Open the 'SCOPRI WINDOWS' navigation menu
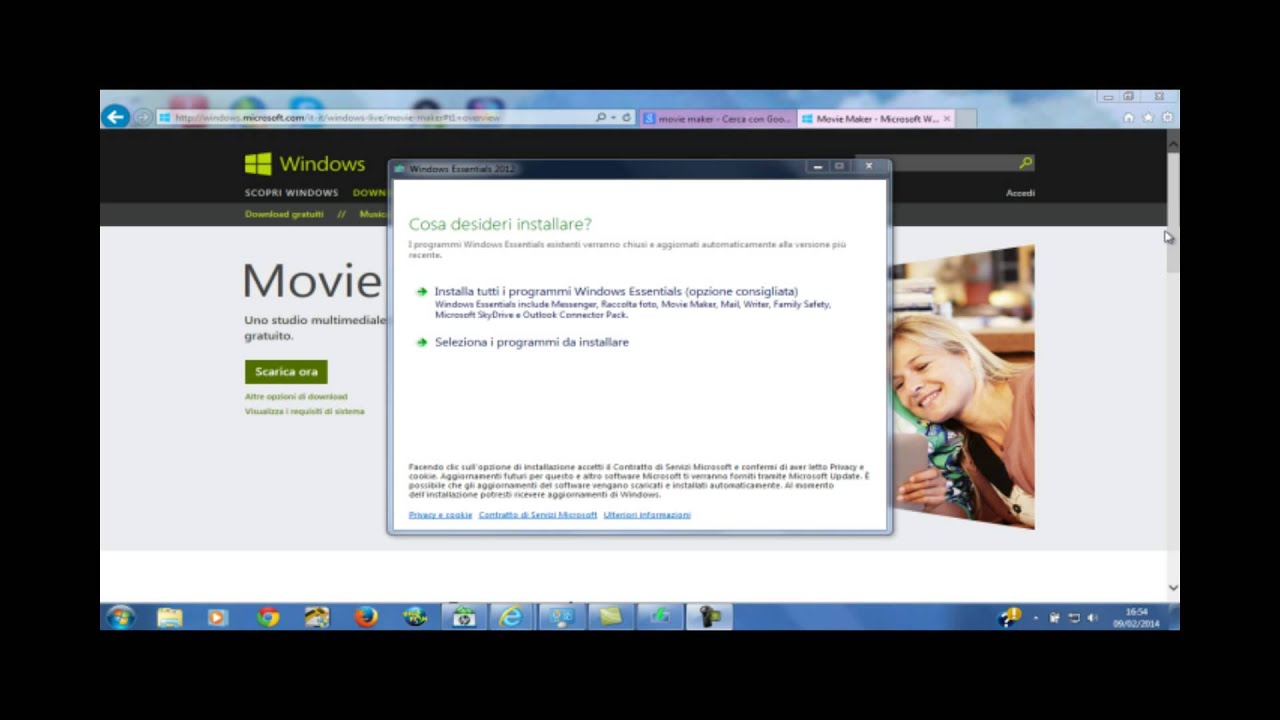This screenshot has width=1280, height=720. pyautogui.click(x=291, y=192)
